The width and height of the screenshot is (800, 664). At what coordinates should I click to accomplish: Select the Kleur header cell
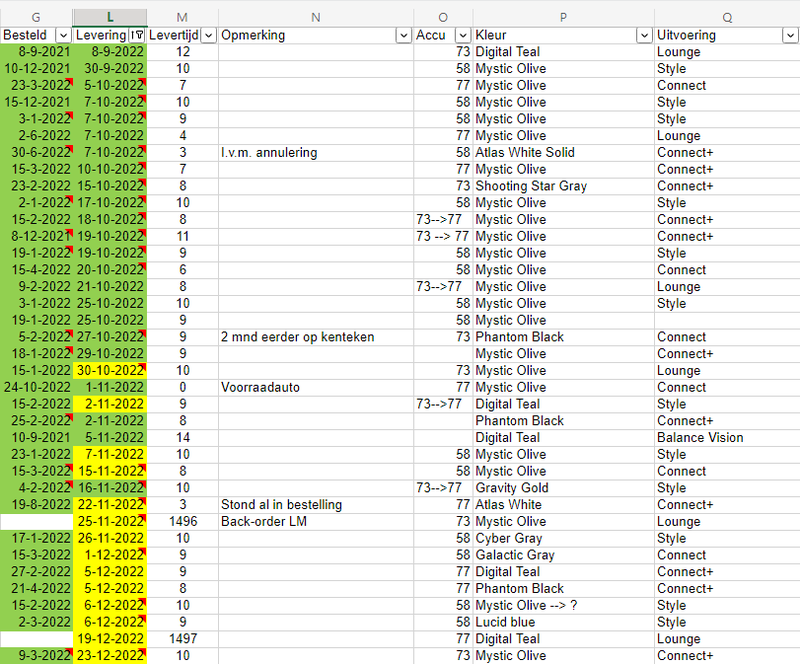(x=563, y=35)
